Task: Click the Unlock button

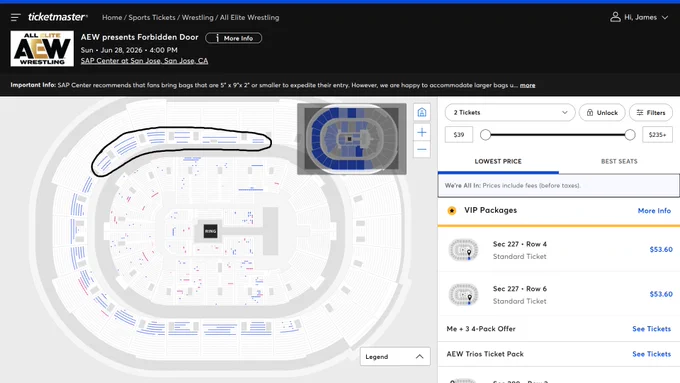Action: point(602,112)
